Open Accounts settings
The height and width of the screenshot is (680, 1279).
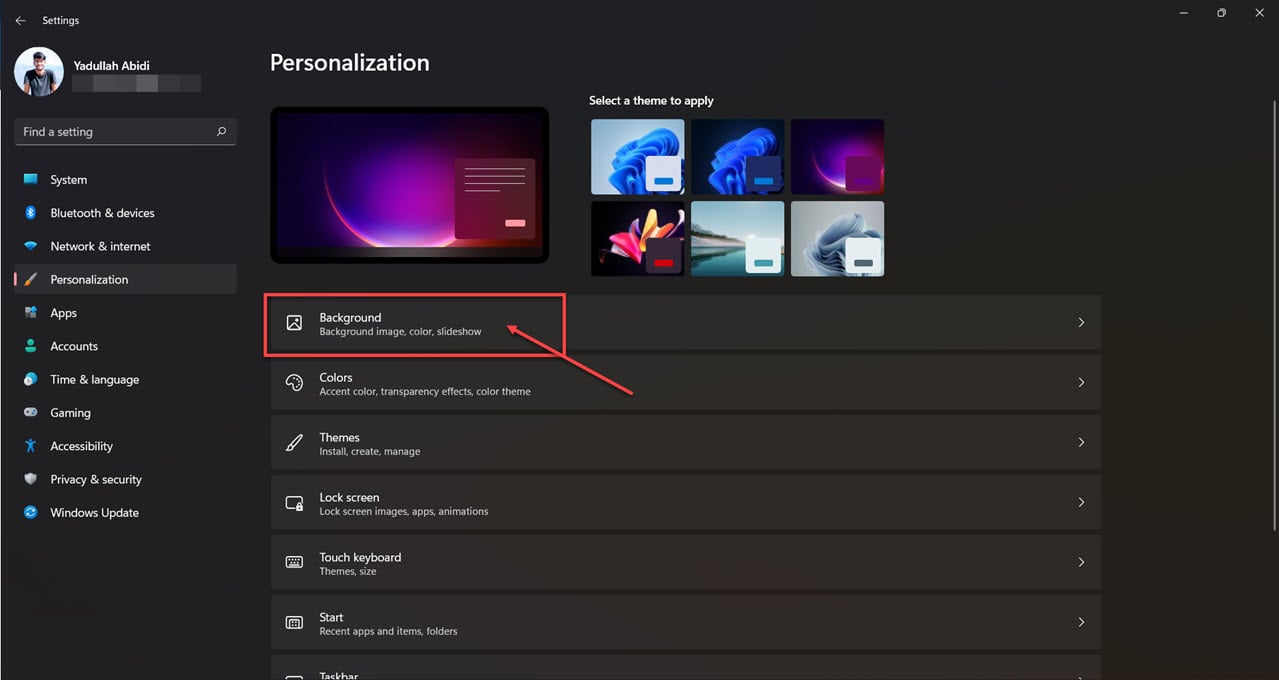pos(73,346)
